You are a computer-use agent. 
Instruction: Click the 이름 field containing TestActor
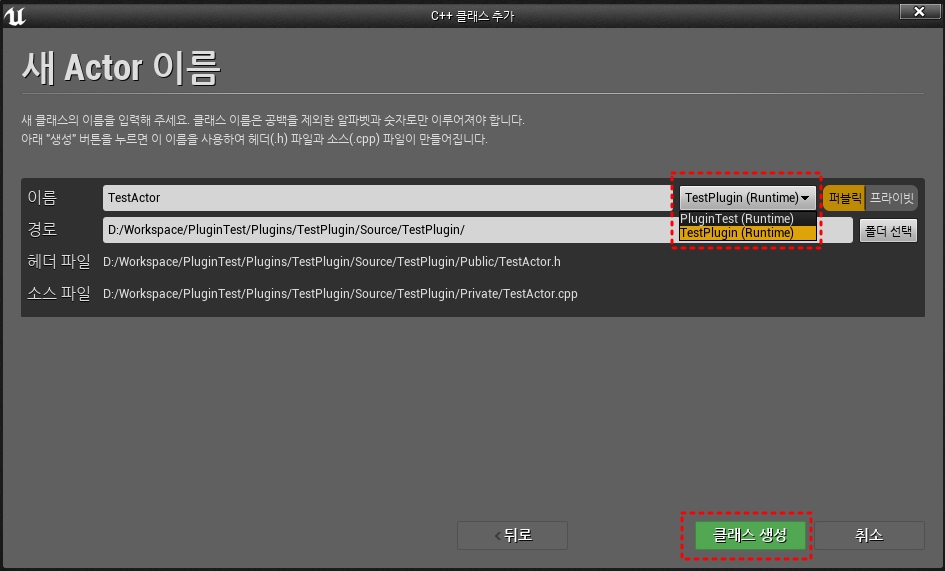click(388, 198)
